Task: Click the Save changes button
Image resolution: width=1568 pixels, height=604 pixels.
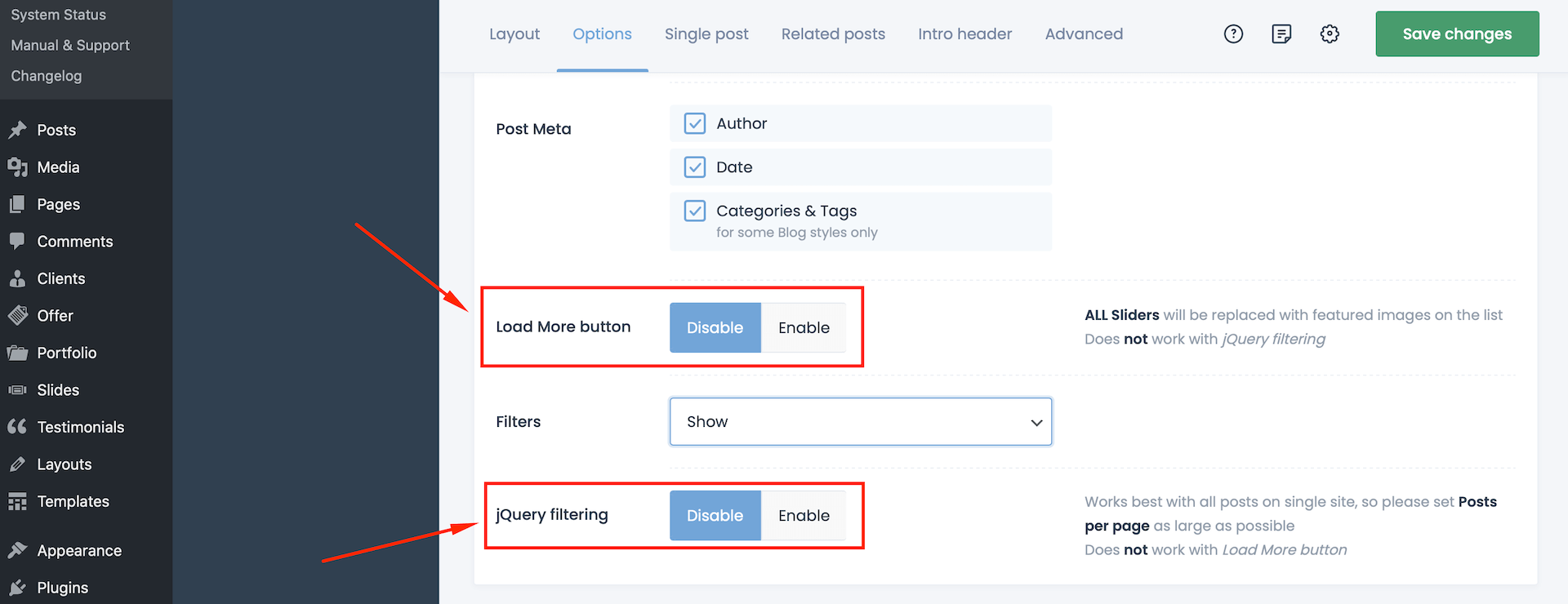Action: tap(1457, 33)
